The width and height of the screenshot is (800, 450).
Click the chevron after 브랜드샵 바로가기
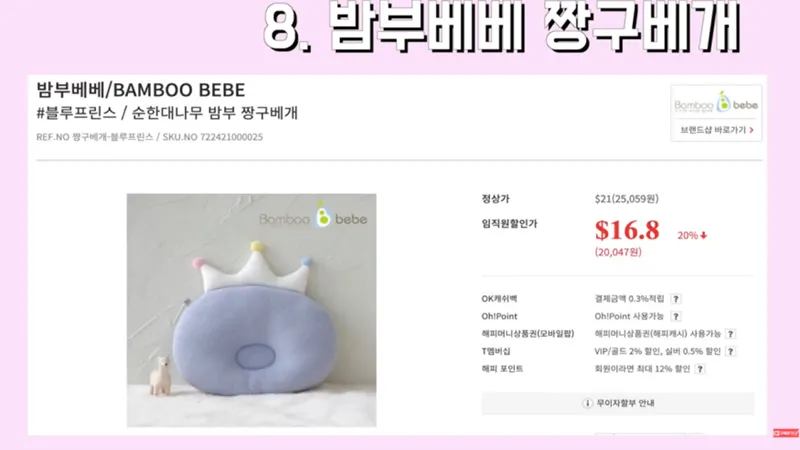pyautogui.click(x=751, y=130)
